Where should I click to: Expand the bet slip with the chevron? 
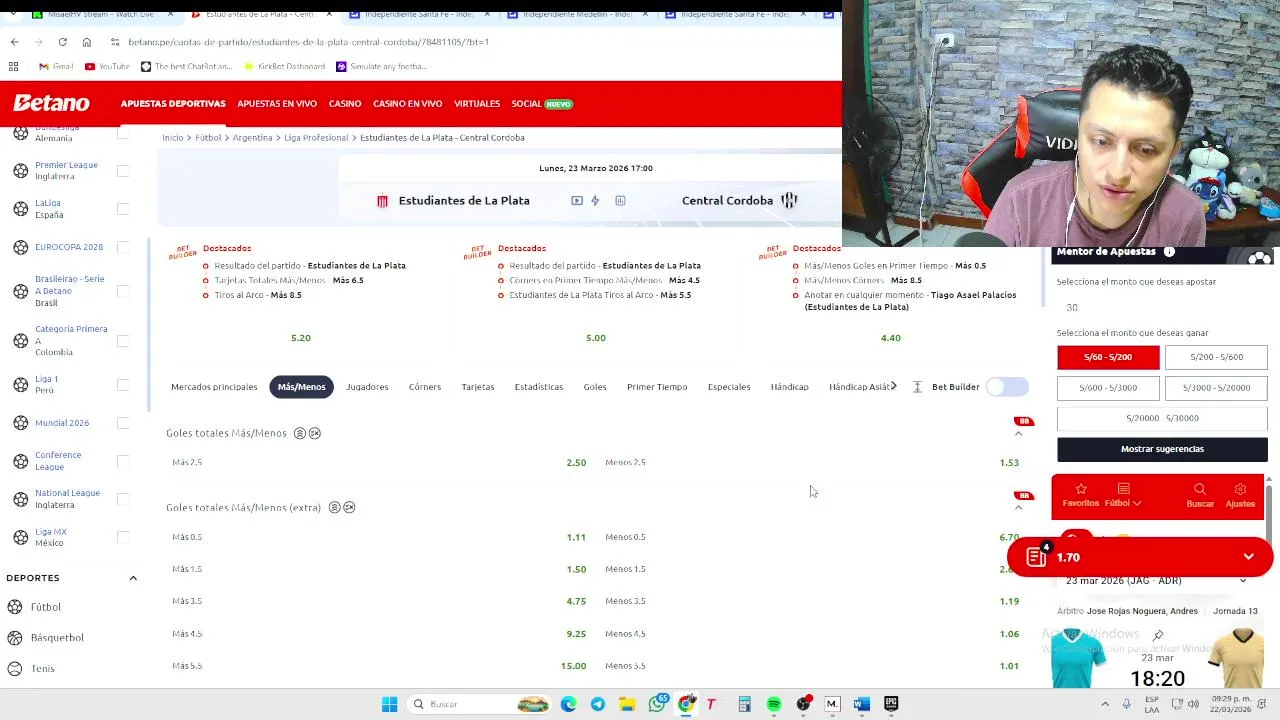[x=1249, y=557]
